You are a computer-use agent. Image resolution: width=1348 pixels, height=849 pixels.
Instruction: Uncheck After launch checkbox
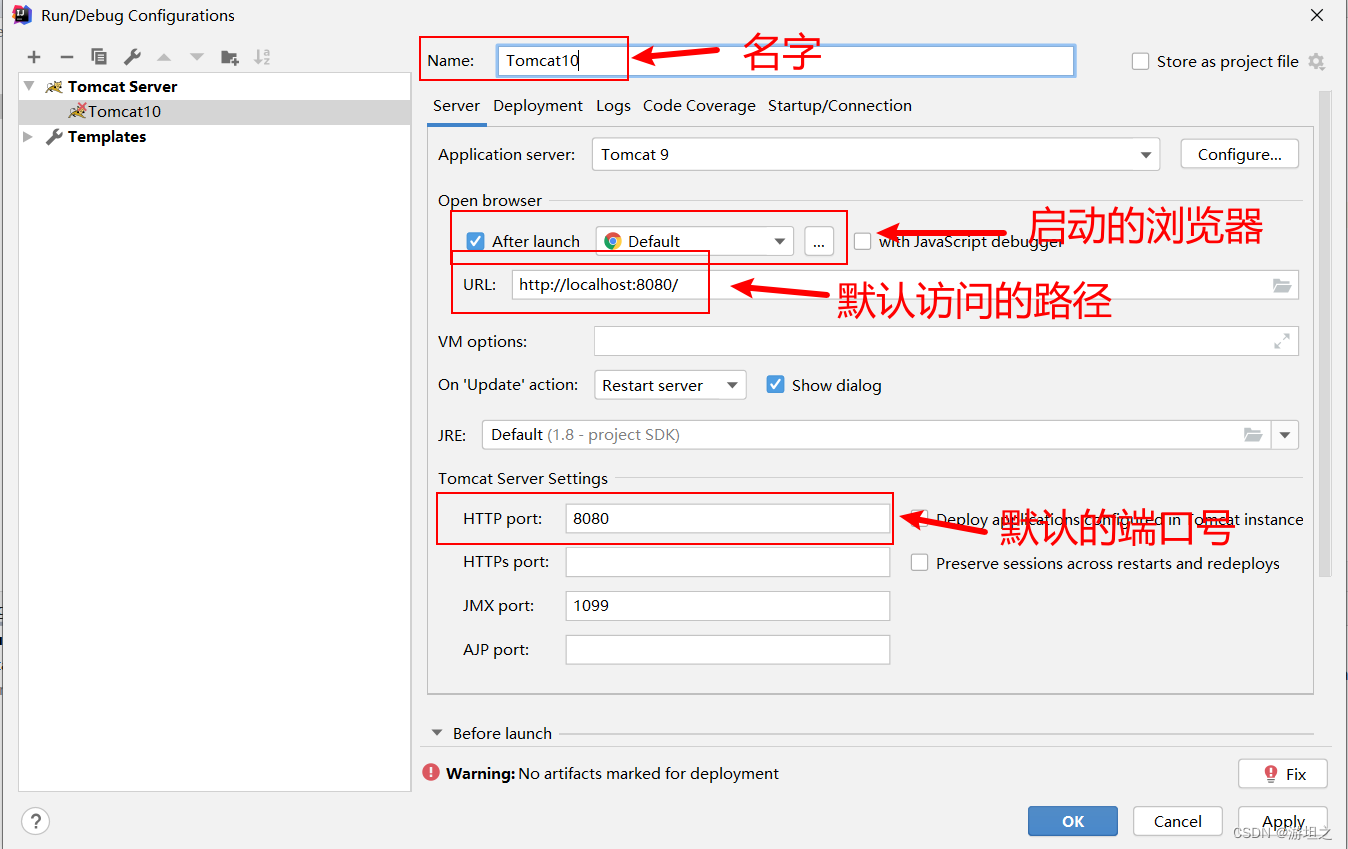(x=476, y=241)
